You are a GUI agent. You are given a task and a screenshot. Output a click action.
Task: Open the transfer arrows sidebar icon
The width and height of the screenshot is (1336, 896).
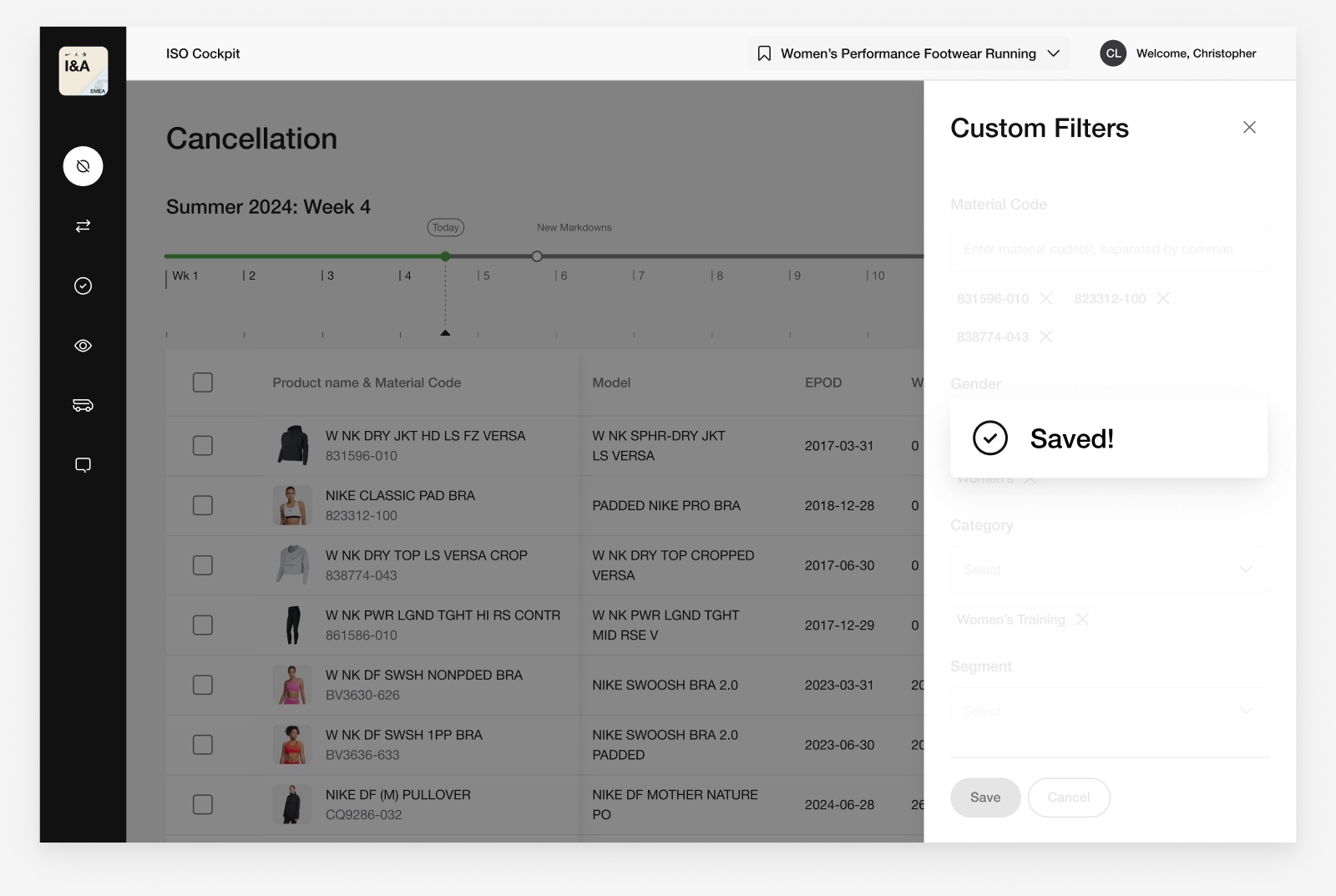[83, 226]
